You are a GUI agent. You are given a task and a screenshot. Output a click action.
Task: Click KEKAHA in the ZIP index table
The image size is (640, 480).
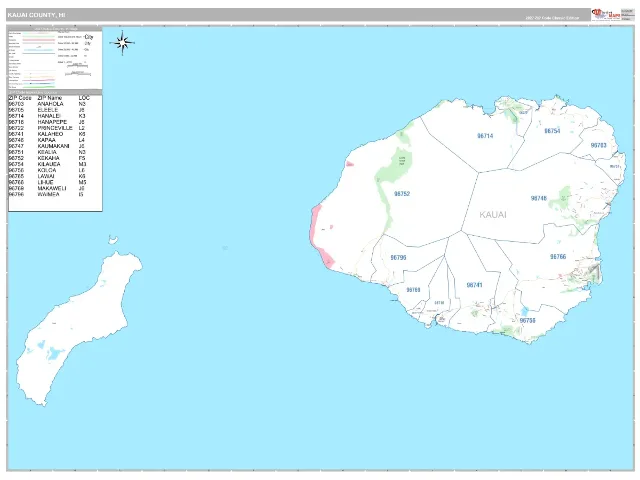(x=48, y=158)
